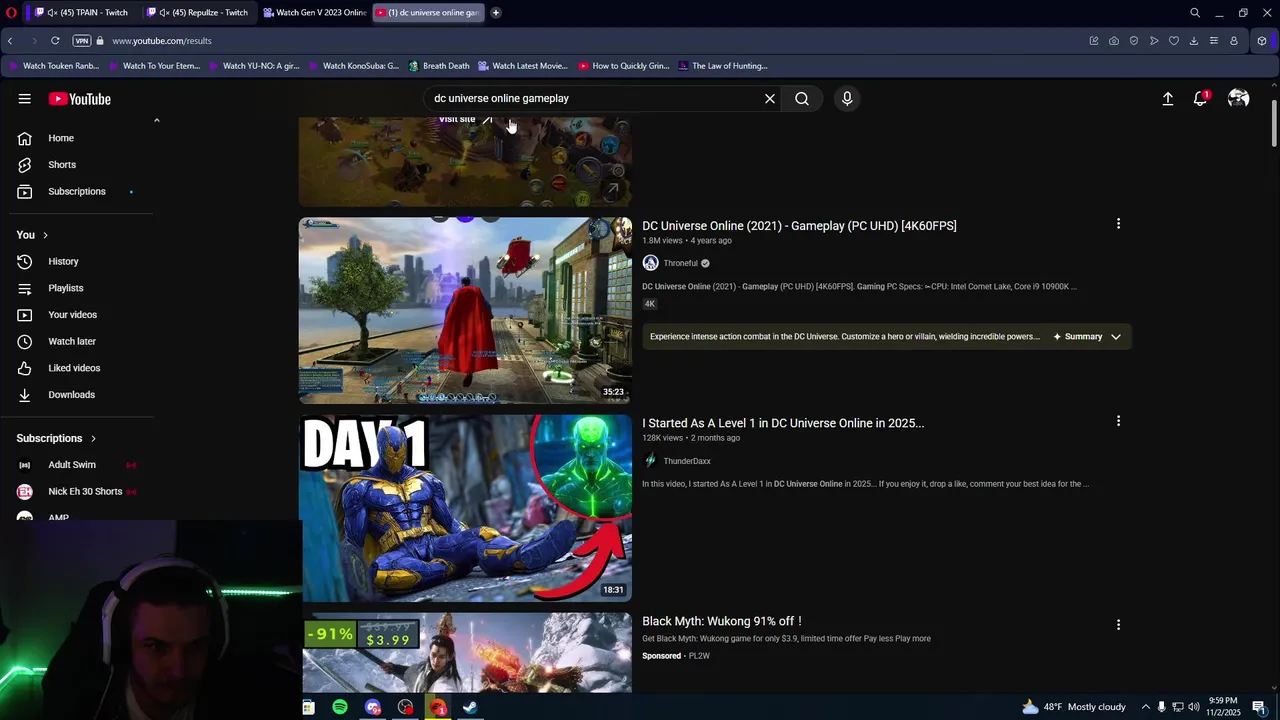Search tabs with the magnifier in title bar
Viewport: 1280px width, 720px height.
click(x=1195, y=13)
